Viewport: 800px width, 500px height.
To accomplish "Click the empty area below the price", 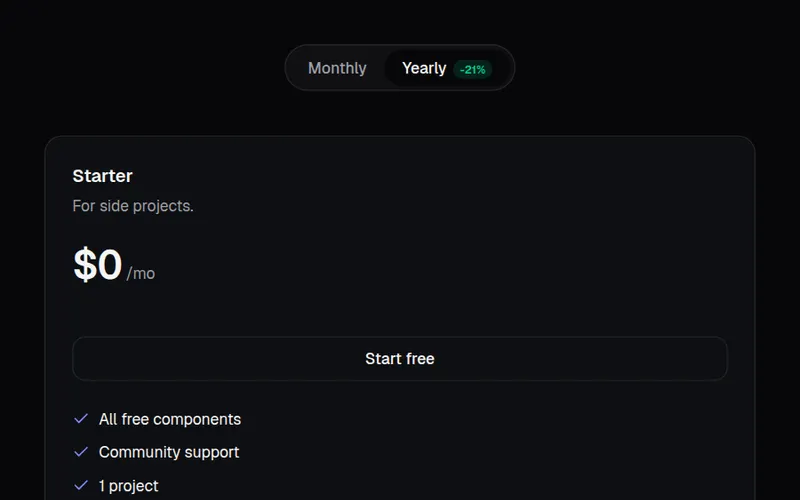I will 399,310.
